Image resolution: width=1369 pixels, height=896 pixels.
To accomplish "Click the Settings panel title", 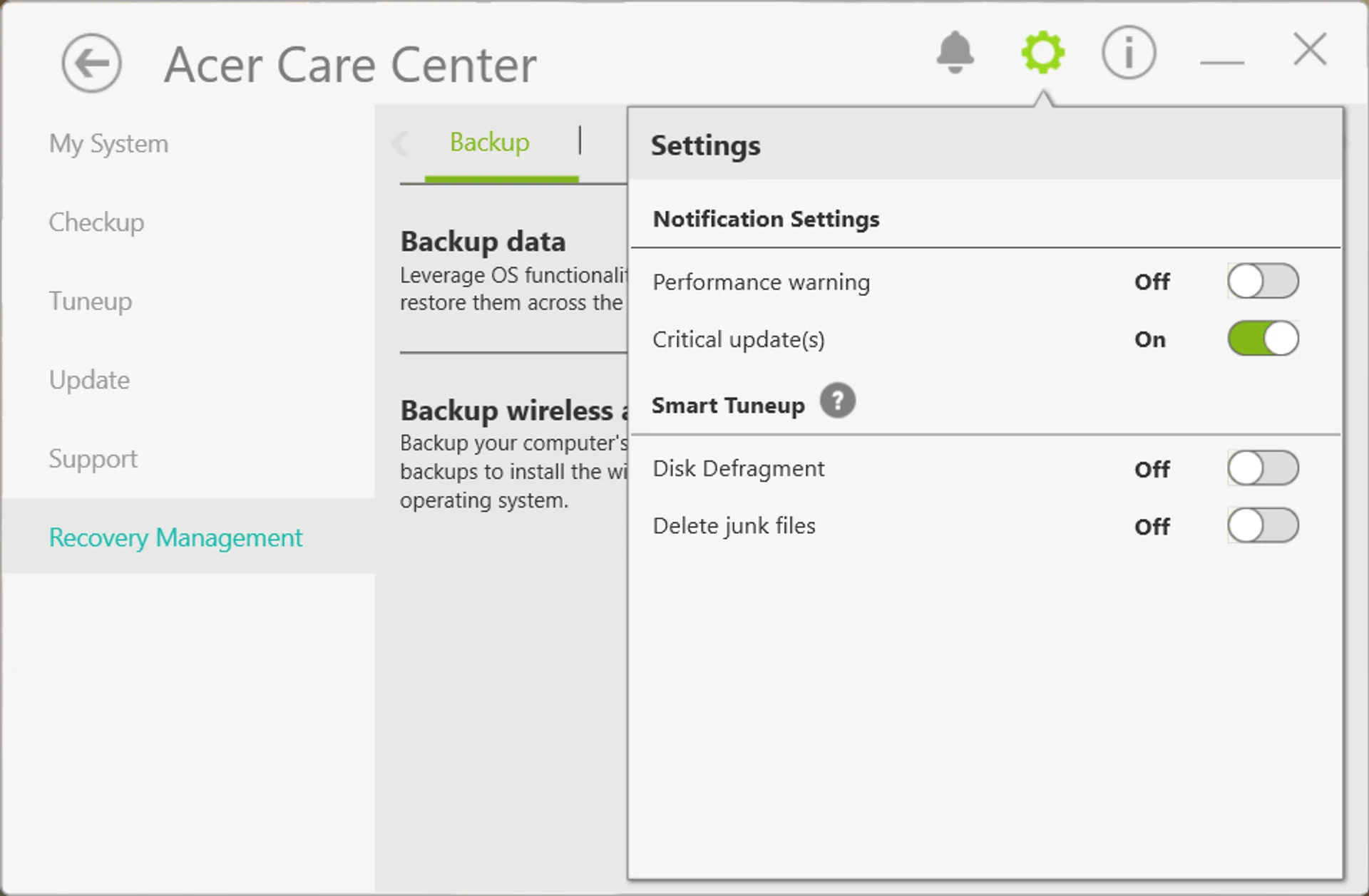I will [705, 145].
